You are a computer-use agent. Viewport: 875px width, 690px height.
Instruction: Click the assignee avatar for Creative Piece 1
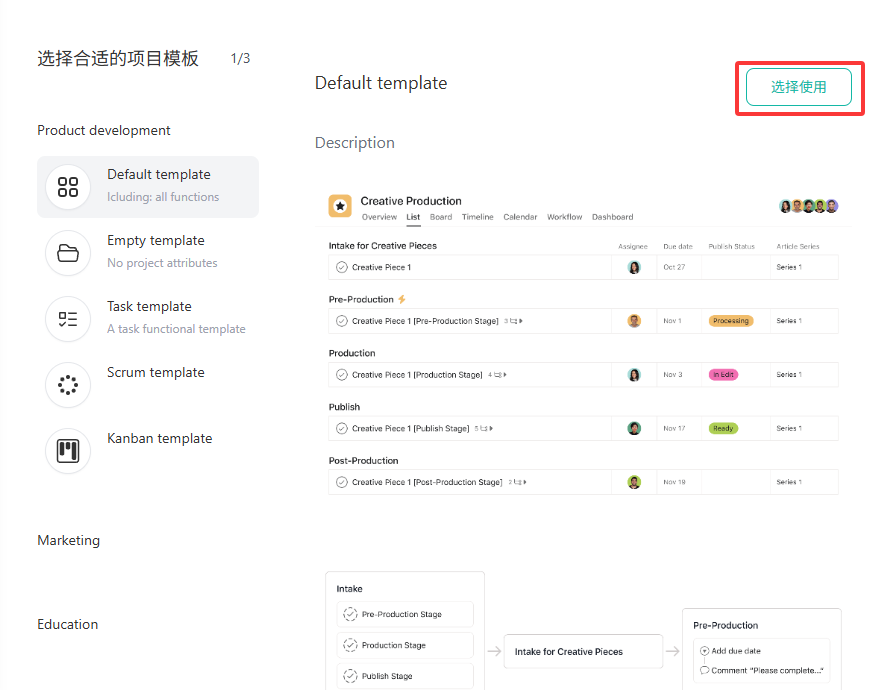[x=634, y=267]
